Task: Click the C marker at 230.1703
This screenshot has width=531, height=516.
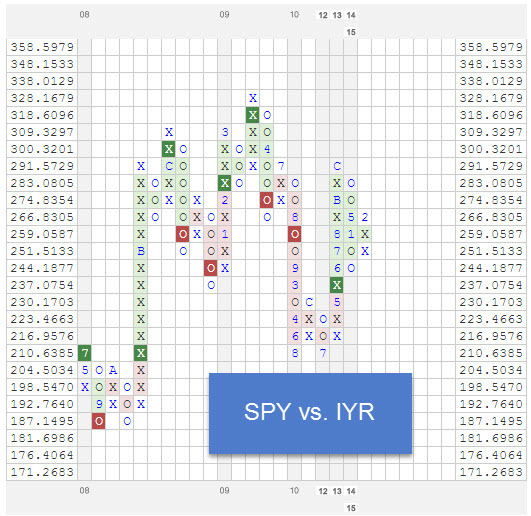Action: point(309,302)
